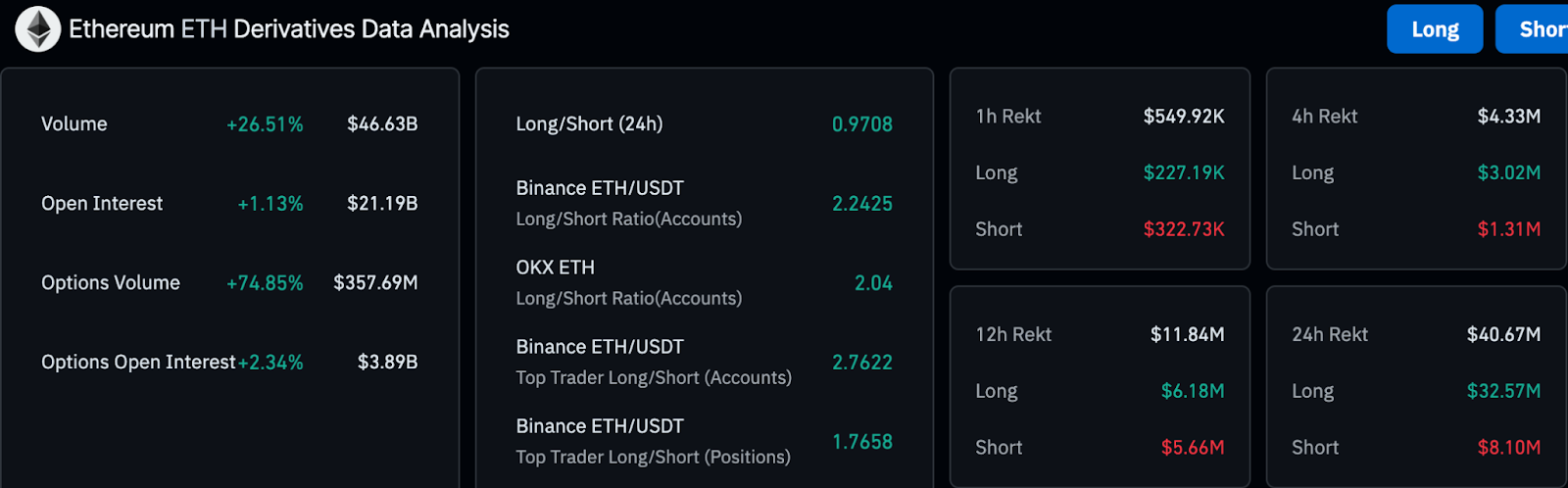Image resolution: width=1568 pixels, height=488 pixels.
Task: Click the Long/Short (24h) ratio 0.9708
Action: point(861,124)
